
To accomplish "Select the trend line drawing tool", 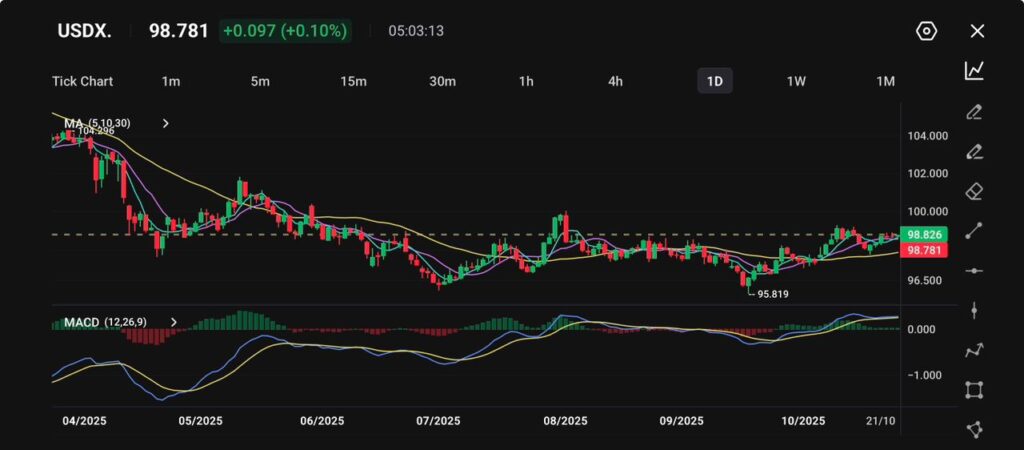I will click(974, 231).
